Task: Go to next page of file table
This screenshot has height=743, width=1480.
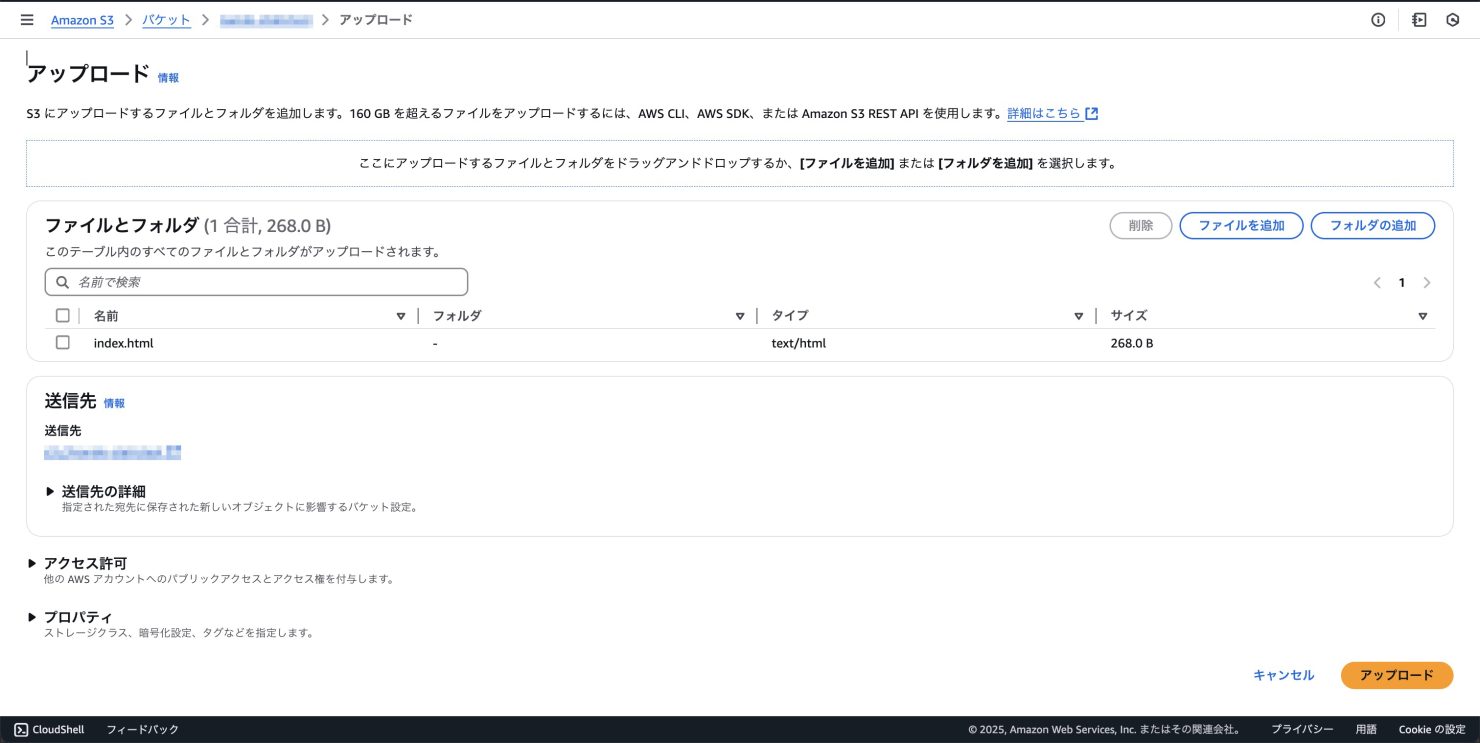Action: coord(1427,283)
